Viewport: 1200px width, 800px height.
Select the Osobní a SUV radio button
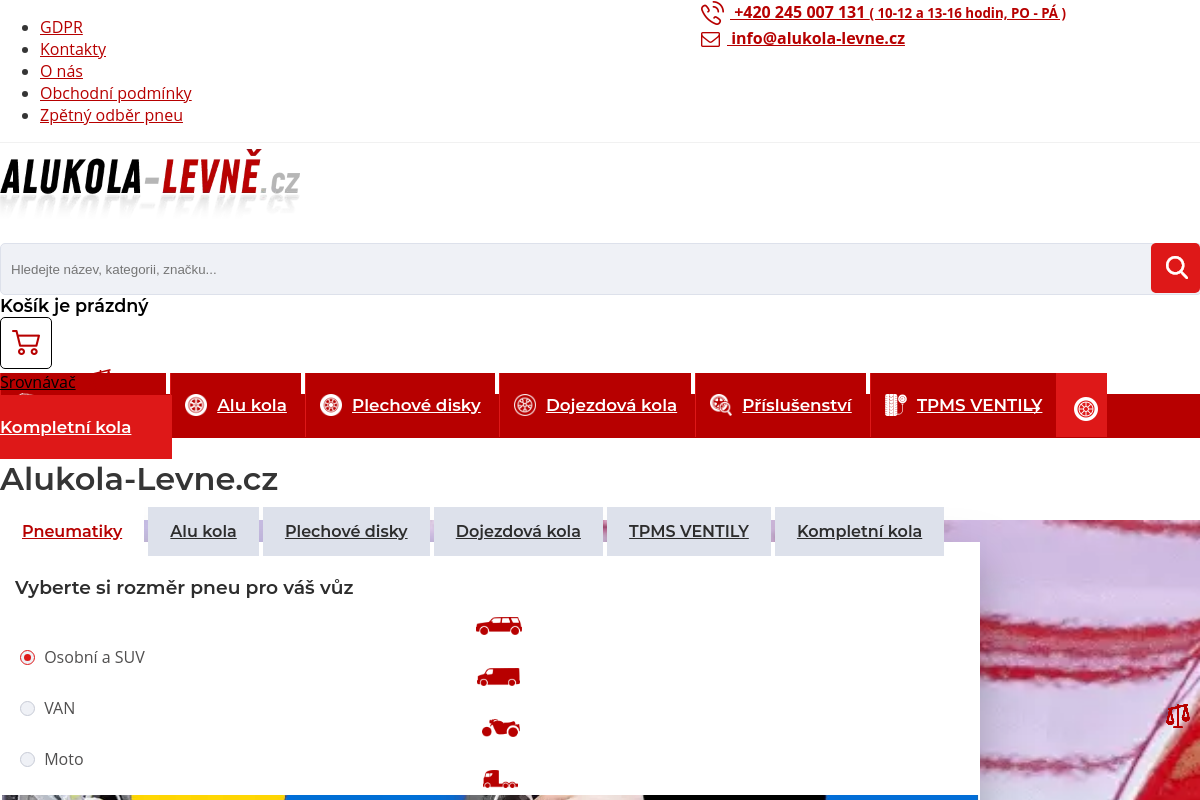[28, 657]
